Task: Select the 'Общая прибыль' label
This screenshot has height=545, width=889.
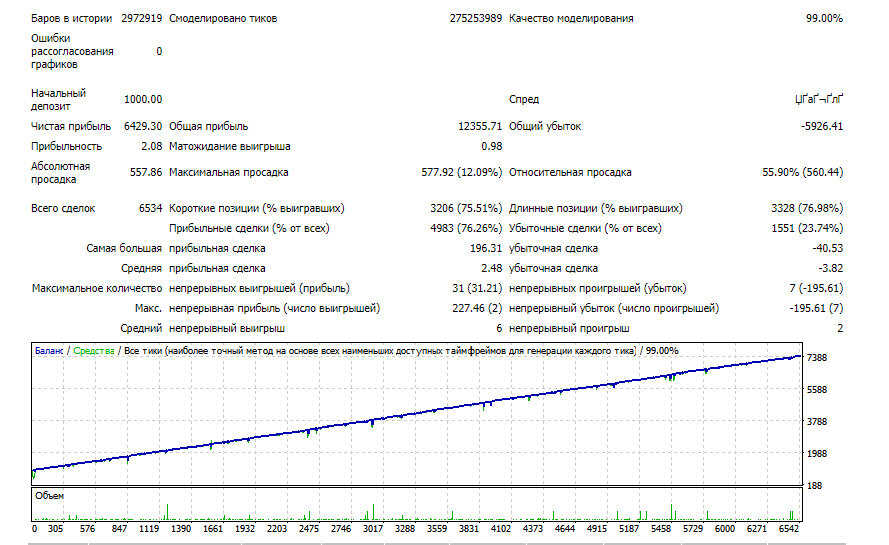Action: [x=208, y=126]
